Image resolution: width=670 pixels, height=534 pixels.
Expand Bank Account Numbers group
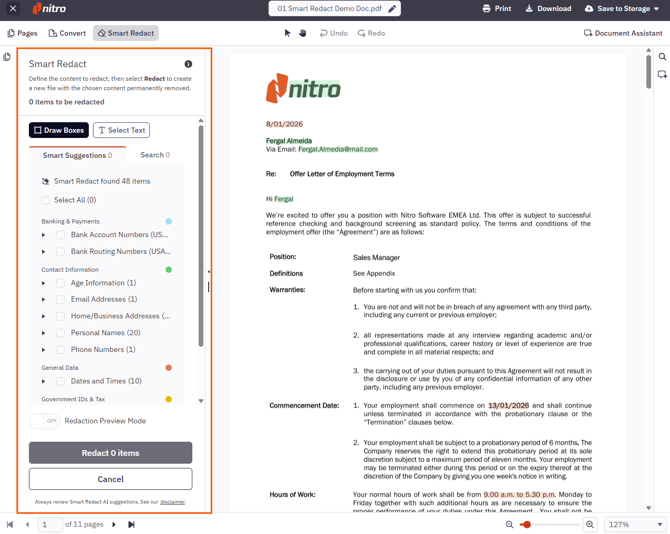coord(44,235)
